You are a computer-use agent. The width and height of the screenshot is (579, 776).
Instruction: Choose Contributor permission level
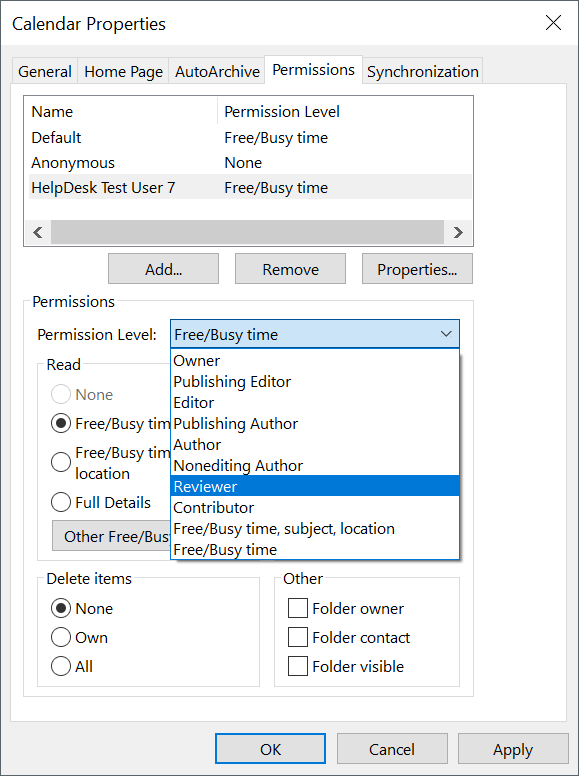tap(315, 508)
